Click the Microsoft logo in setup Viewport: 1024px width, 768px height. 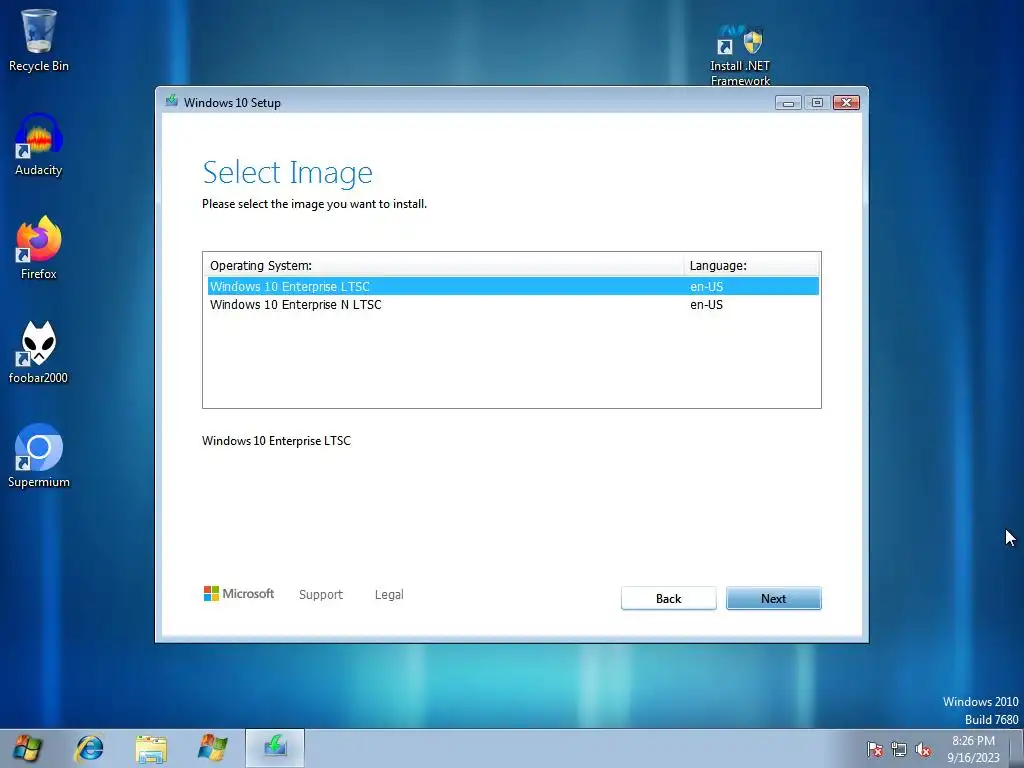(239, 594)
